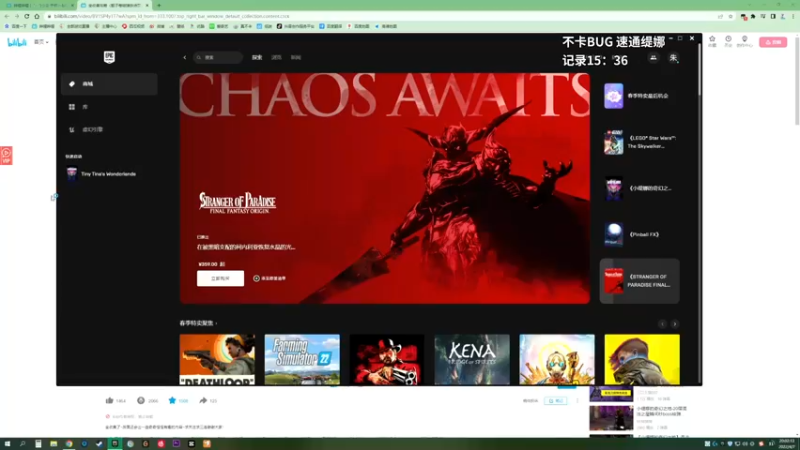800x450 pixels.
Task: Open Chrome's three-dot menu
Action: (x=793, y=16)
